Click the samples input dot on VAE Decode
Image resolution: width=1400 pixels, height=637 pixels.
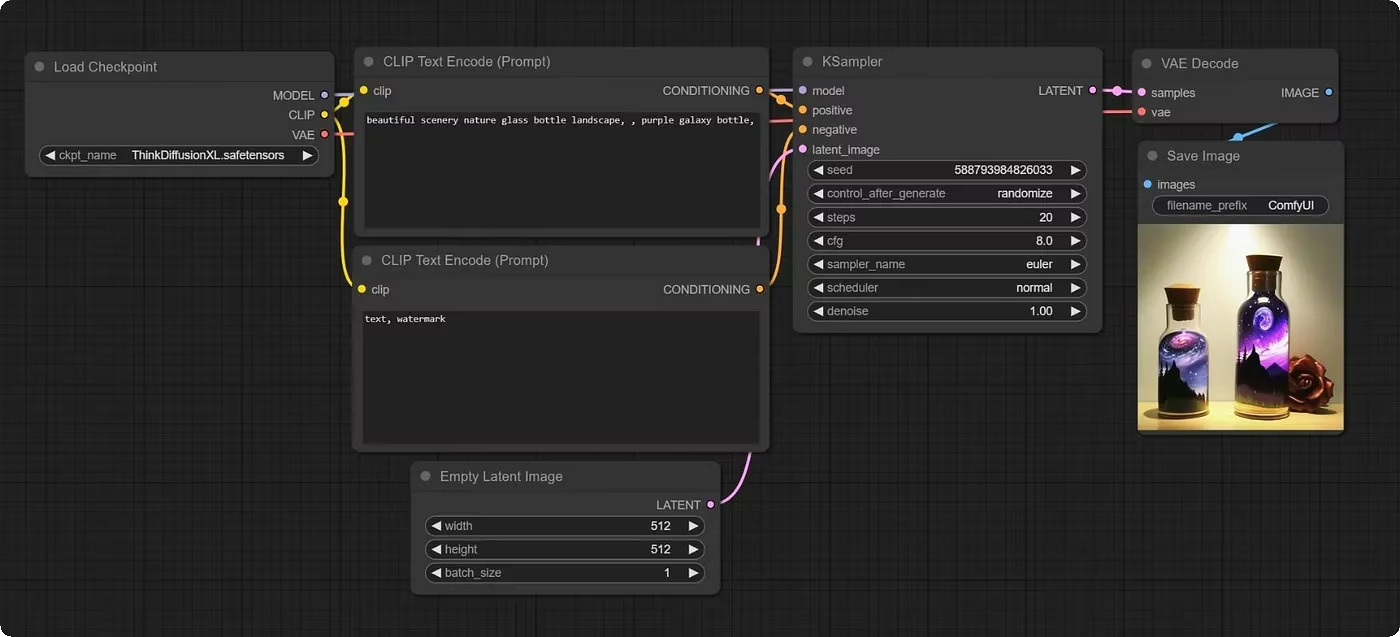pos(1142,92)
